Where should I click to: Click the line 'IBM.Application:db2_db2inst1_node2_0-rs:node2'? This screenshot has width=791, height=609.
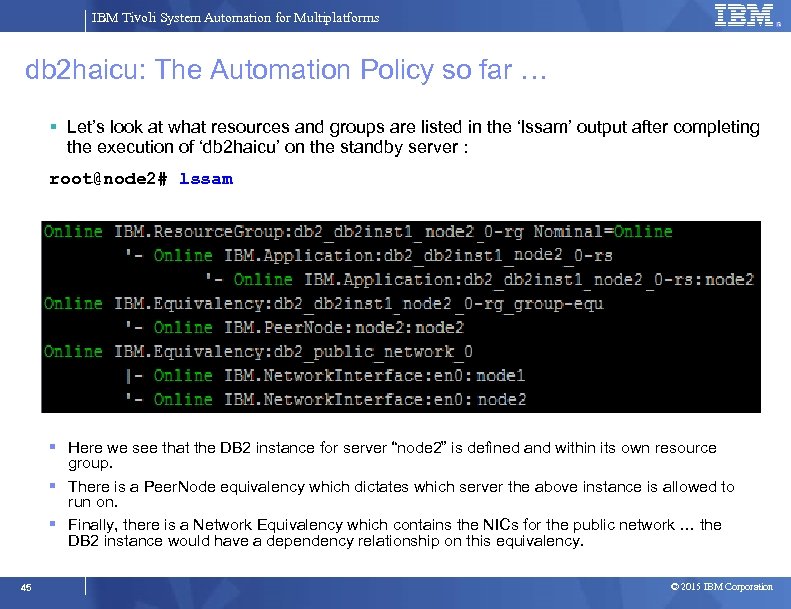click(x=529, y=280)
